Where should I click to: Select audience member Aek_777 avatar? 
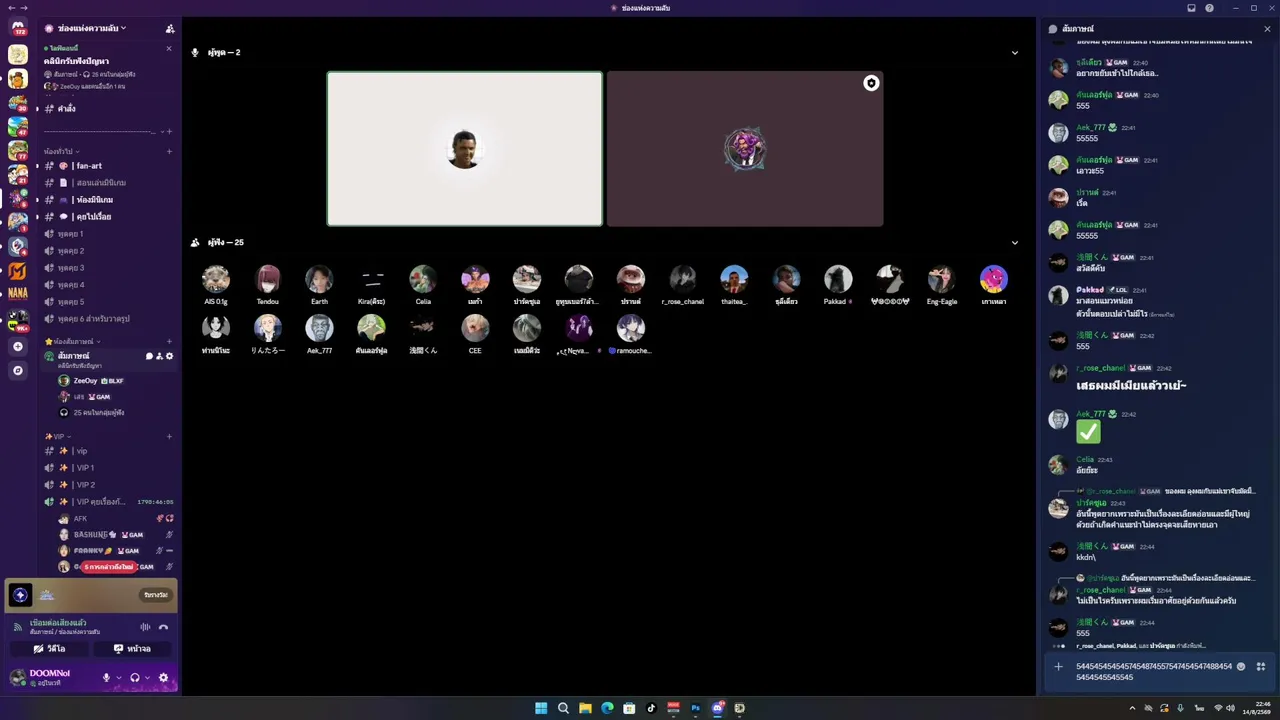tap(319, 328)
